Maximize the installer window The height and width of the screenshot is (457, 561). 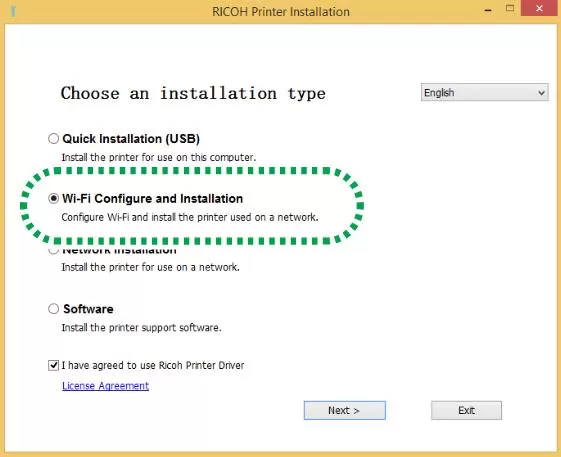point(510,8)
